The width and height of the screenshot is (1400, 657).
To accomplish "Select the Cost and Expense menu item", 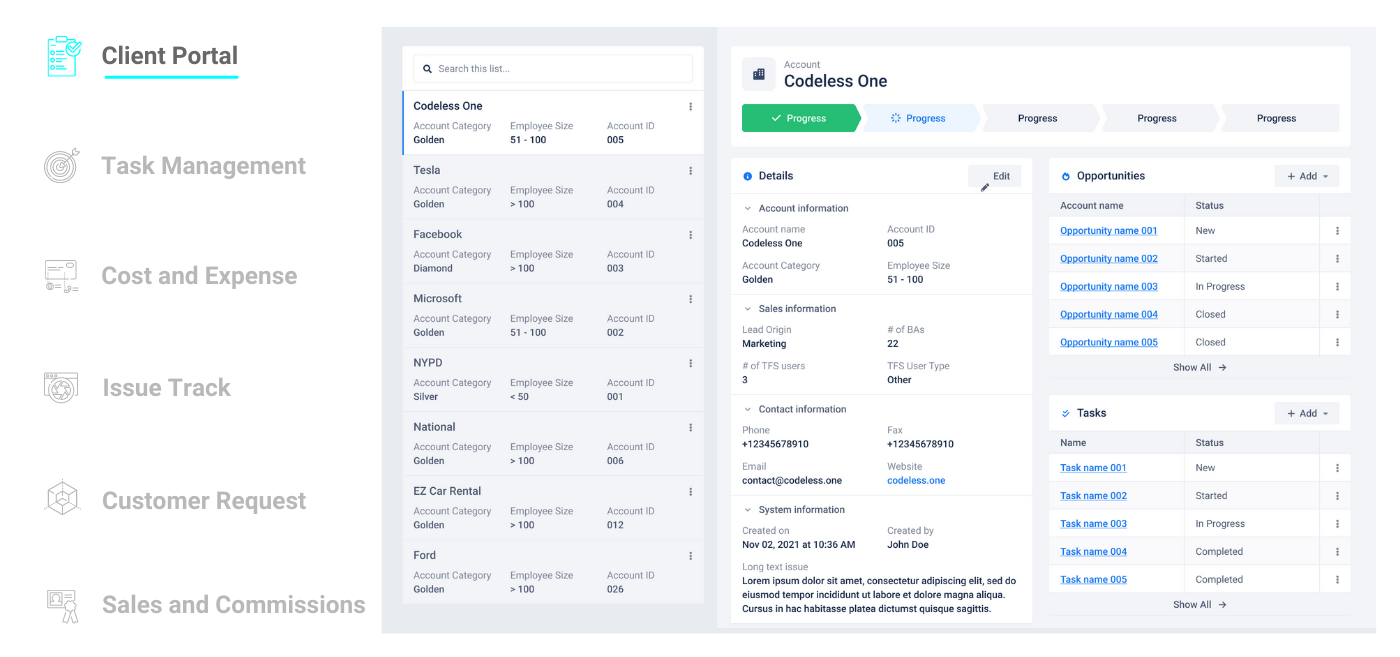I will [199, 276].
